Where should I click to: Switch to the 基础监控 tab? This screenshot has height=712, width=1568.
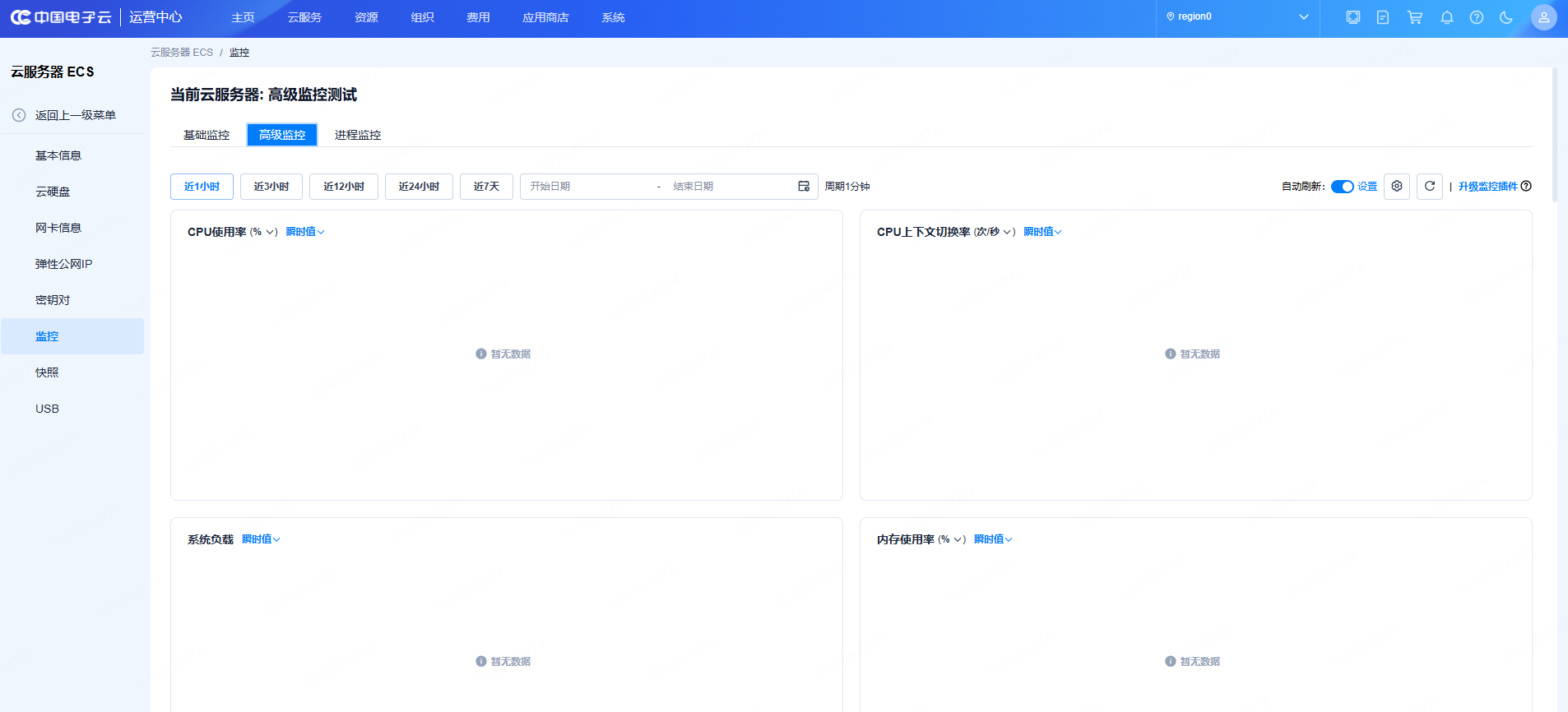(206, 135)
